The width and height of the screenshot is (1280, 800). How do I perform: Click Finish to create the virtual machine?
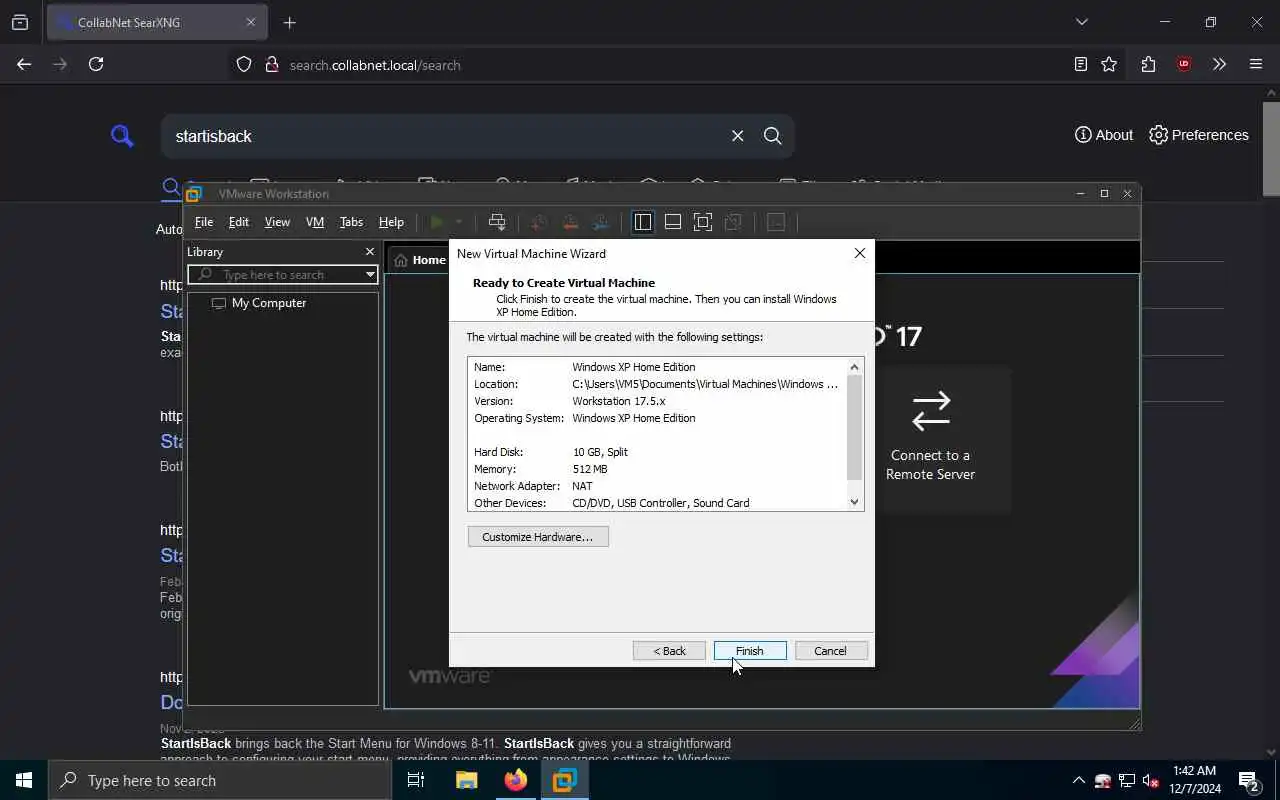point(750,651)
